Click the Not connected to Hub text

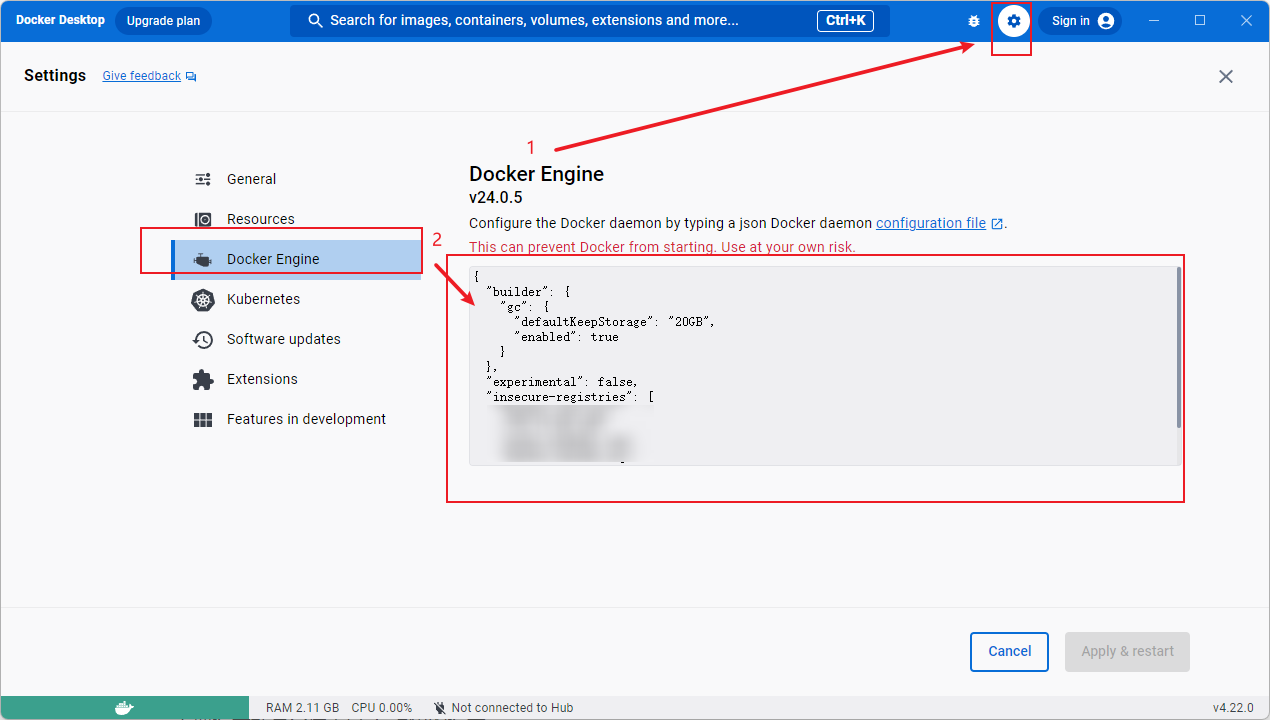point(512,708)
